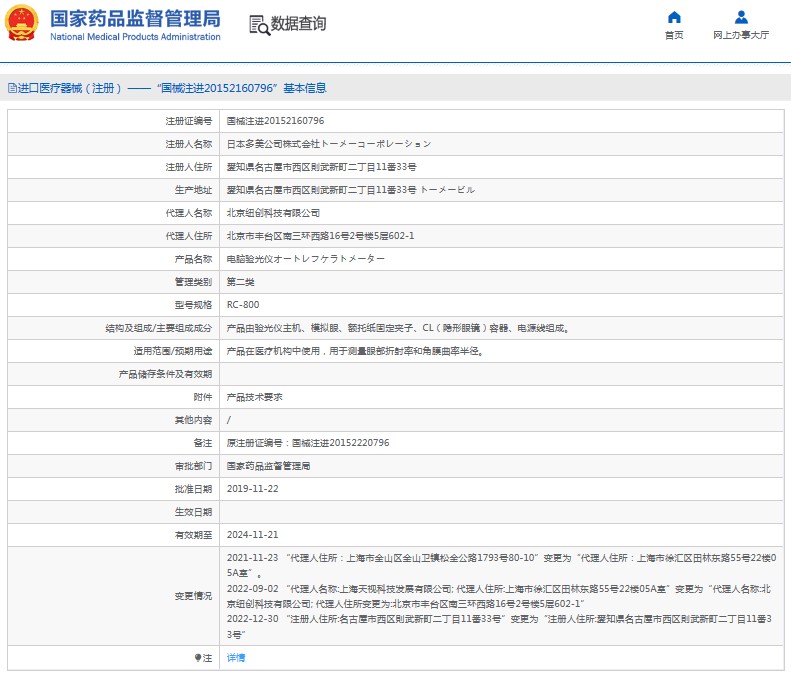The width and height of the screenshot is (791, 677).
Task: Click the 注册人名称 label
Action: (189, 144)
